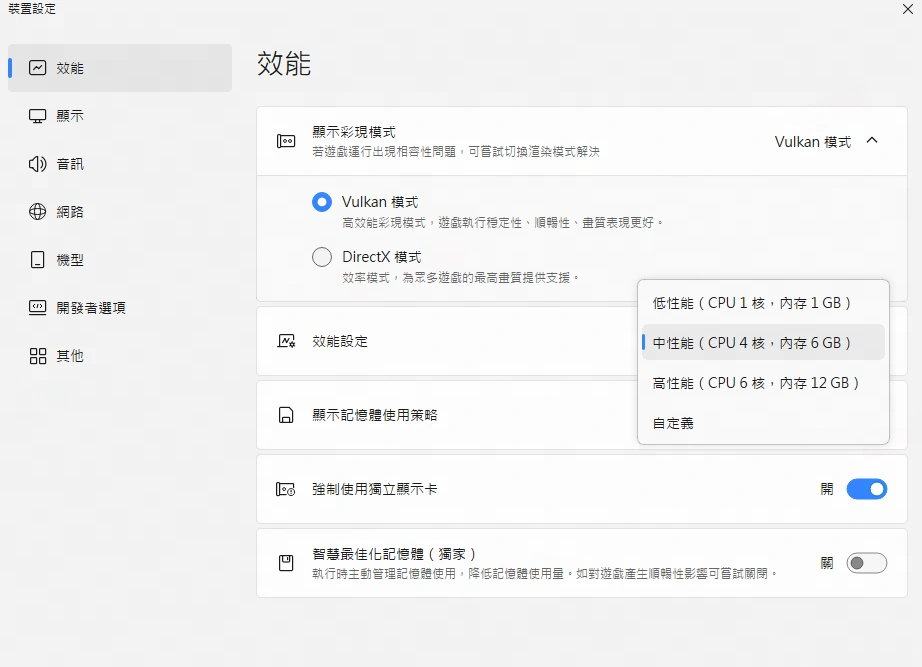Viewport: 922px width, 667px height.
Task: Click the 效能設定 row label
Action: click(x=340, y=341)
